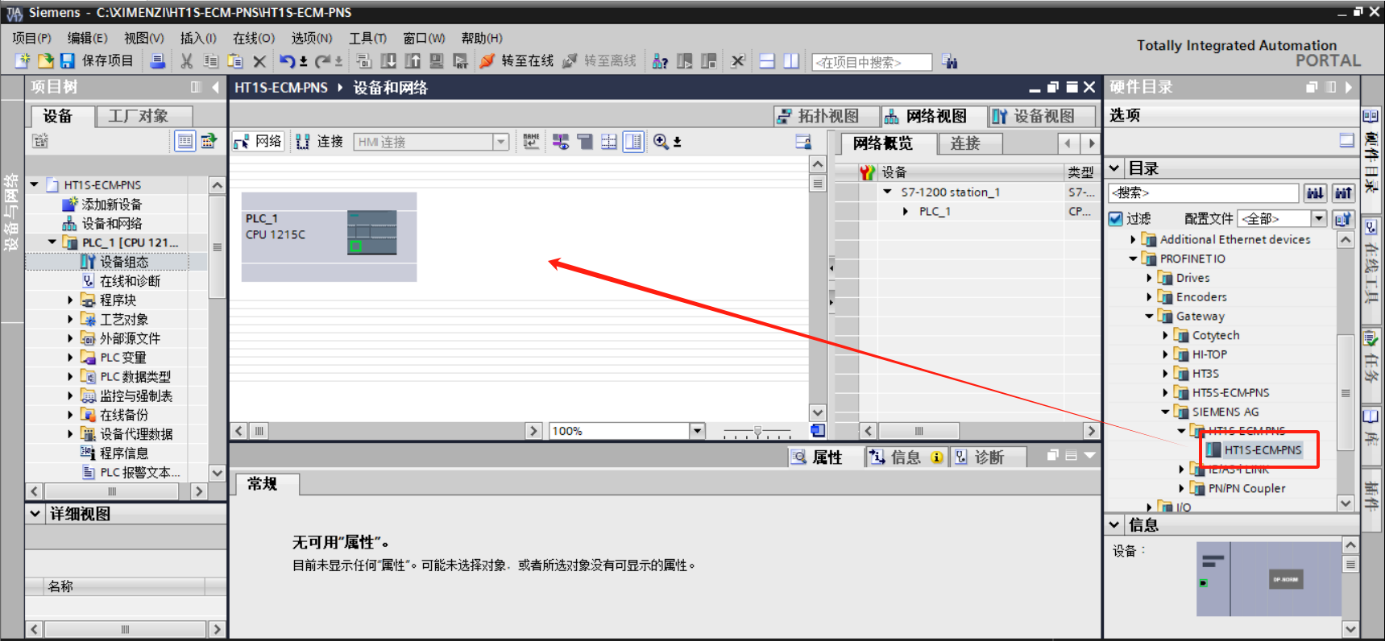
Task: Switch to the 拓扑视图 tab
Action: tap(827, 116)
